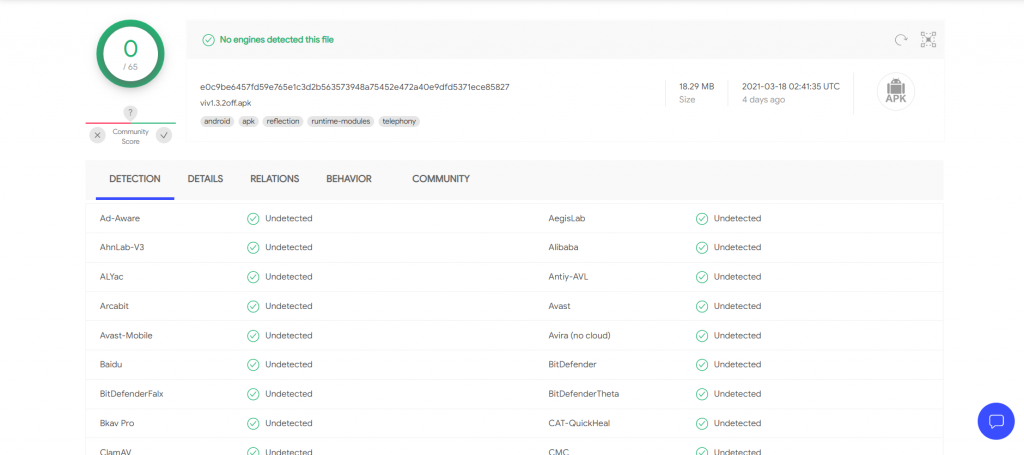Screen dimensions: 1024x455
Task: Click the Avast-Mobile undetected check icon
Action: [x=253, y=336]
